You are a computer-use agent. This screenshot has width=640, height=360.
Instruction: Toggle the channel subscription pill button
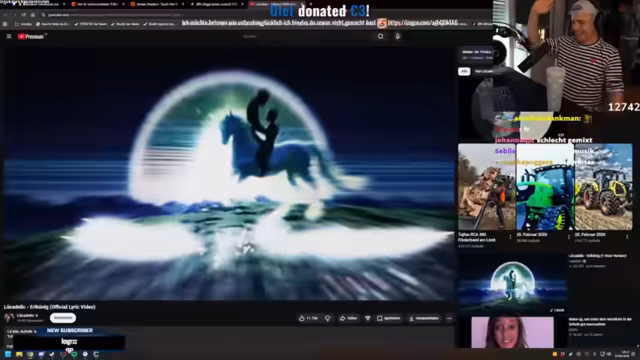[63, 318]
